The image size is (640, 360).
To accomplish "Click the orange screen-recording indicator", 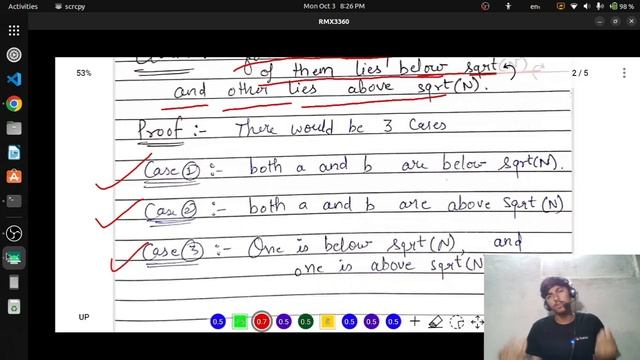I will tap(561, 6).
